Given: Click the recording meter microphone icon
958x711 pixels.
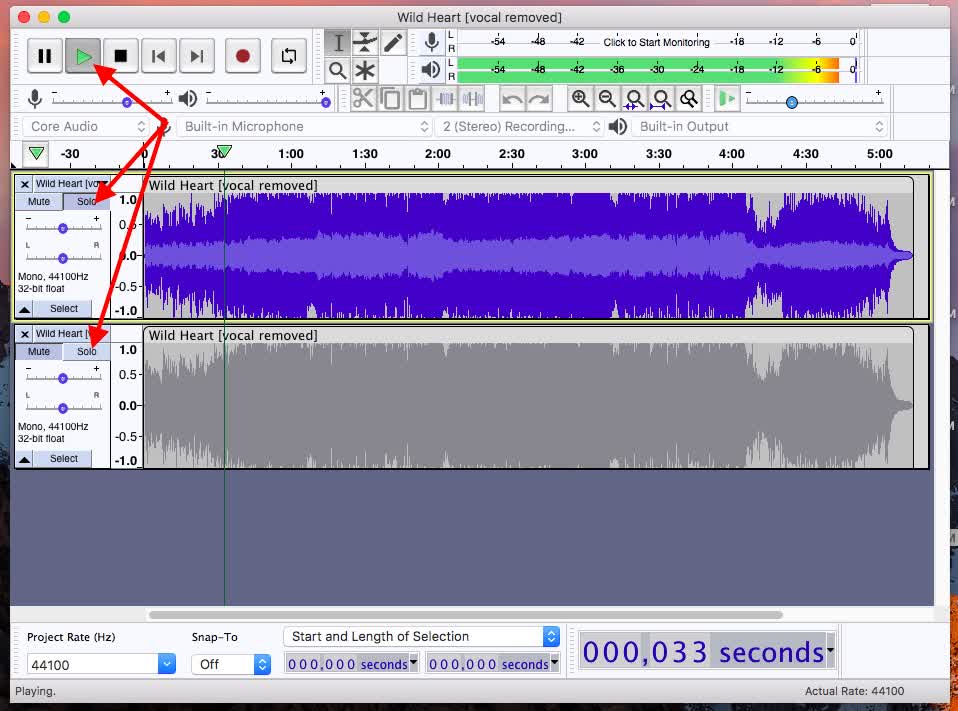Looking at the screenshot, I should 431,42.
